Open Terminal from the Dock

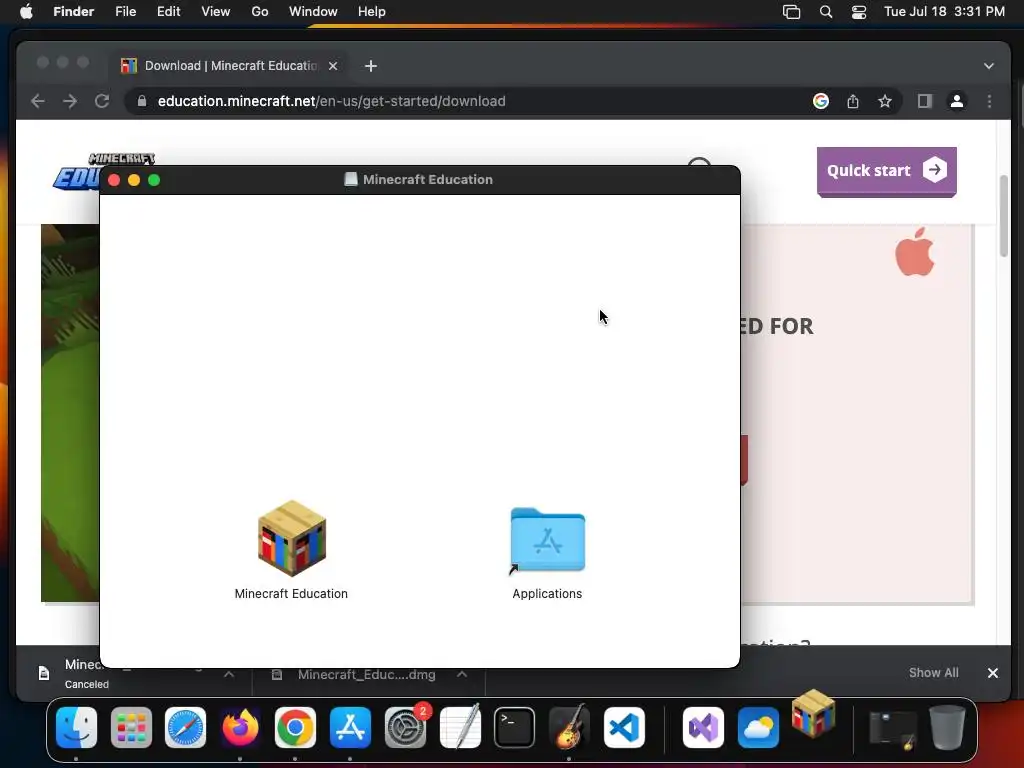point(515,728)
